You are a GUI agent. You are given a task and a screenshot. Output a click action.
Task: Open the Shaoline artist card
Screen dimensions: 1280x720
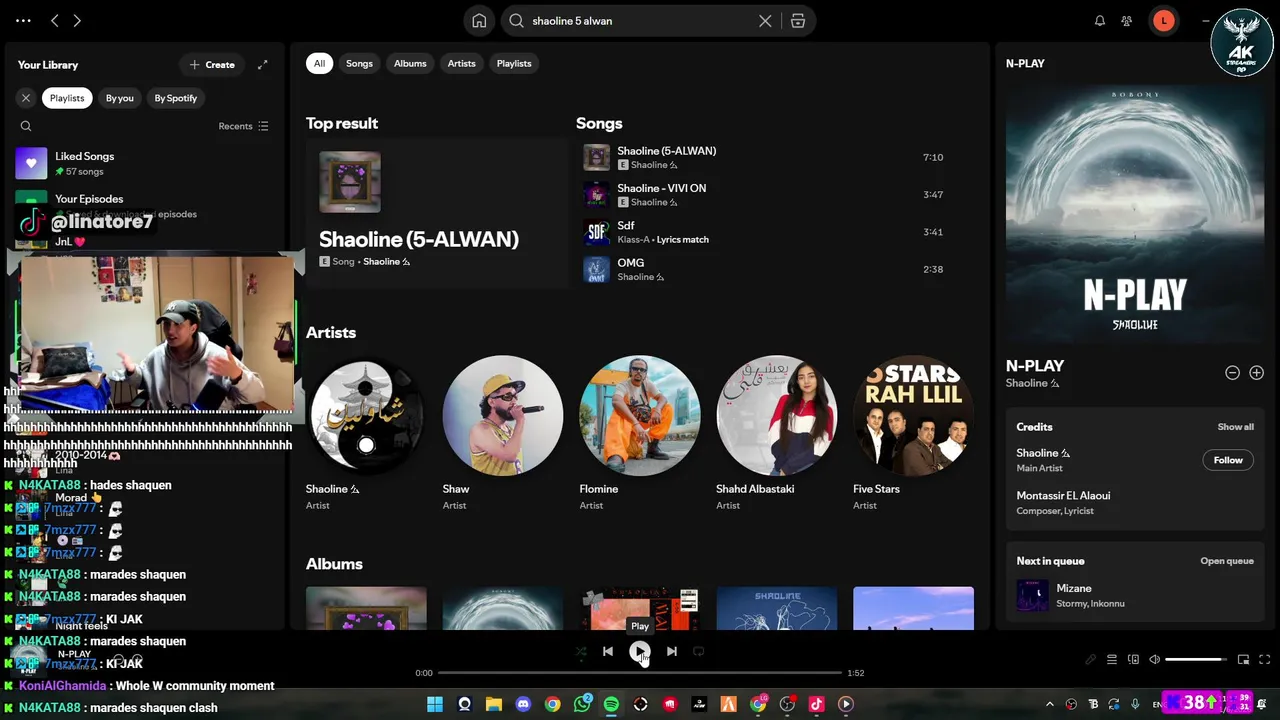coord(366,435)
